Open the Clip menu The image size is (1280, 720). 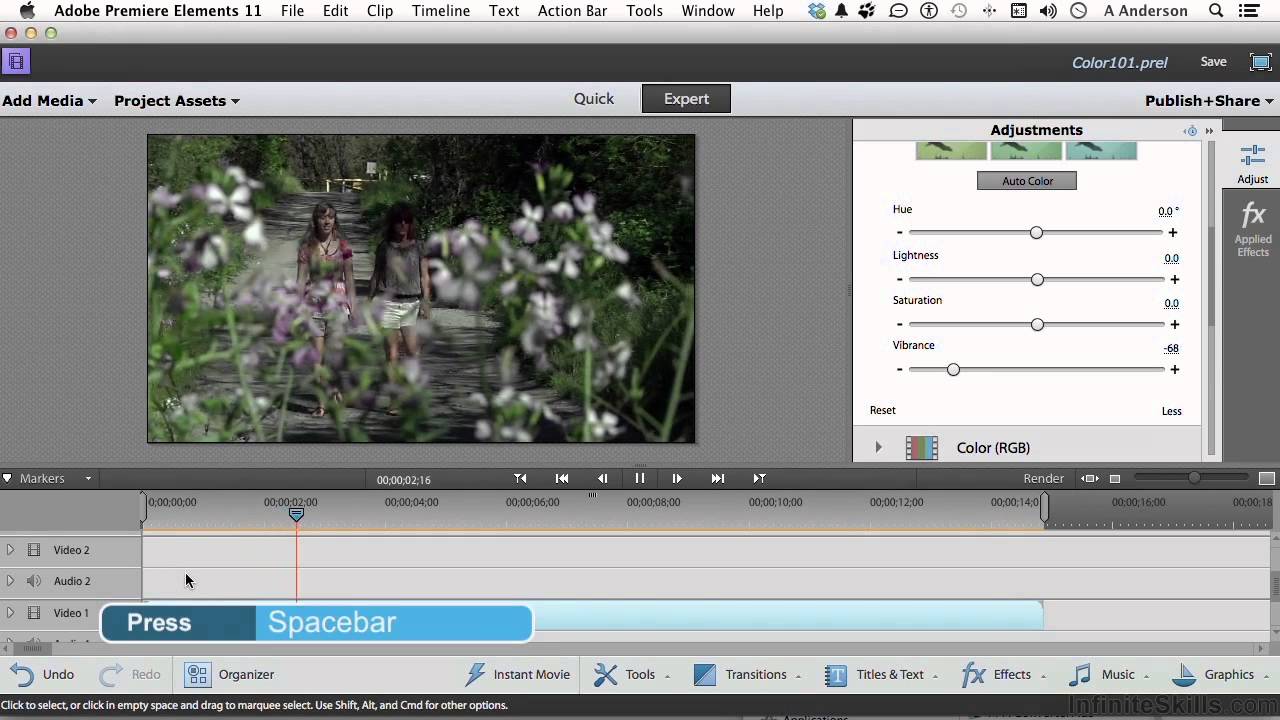tap(380, 11)
